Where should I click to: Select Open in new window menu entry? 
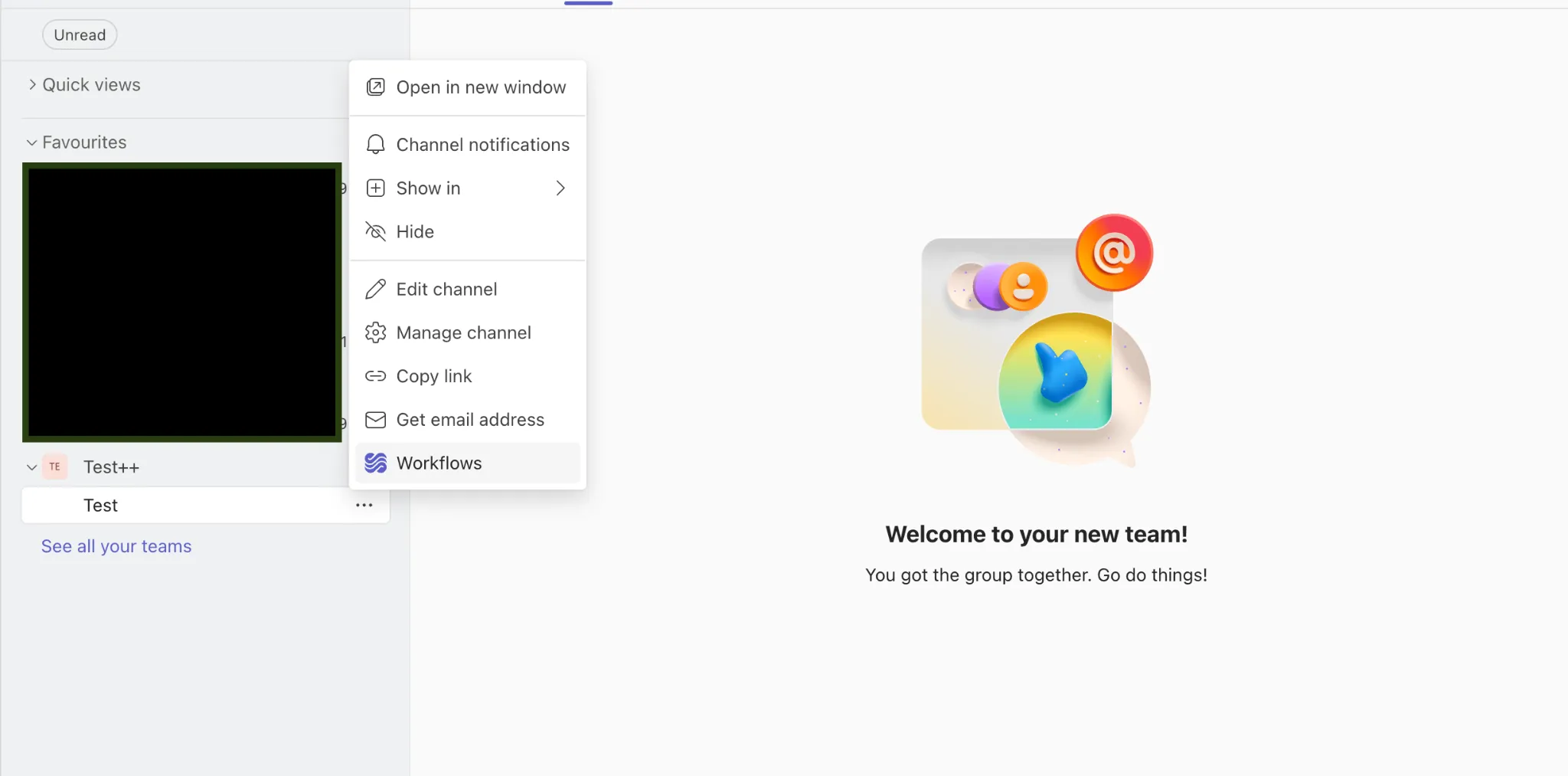(468, 87)
